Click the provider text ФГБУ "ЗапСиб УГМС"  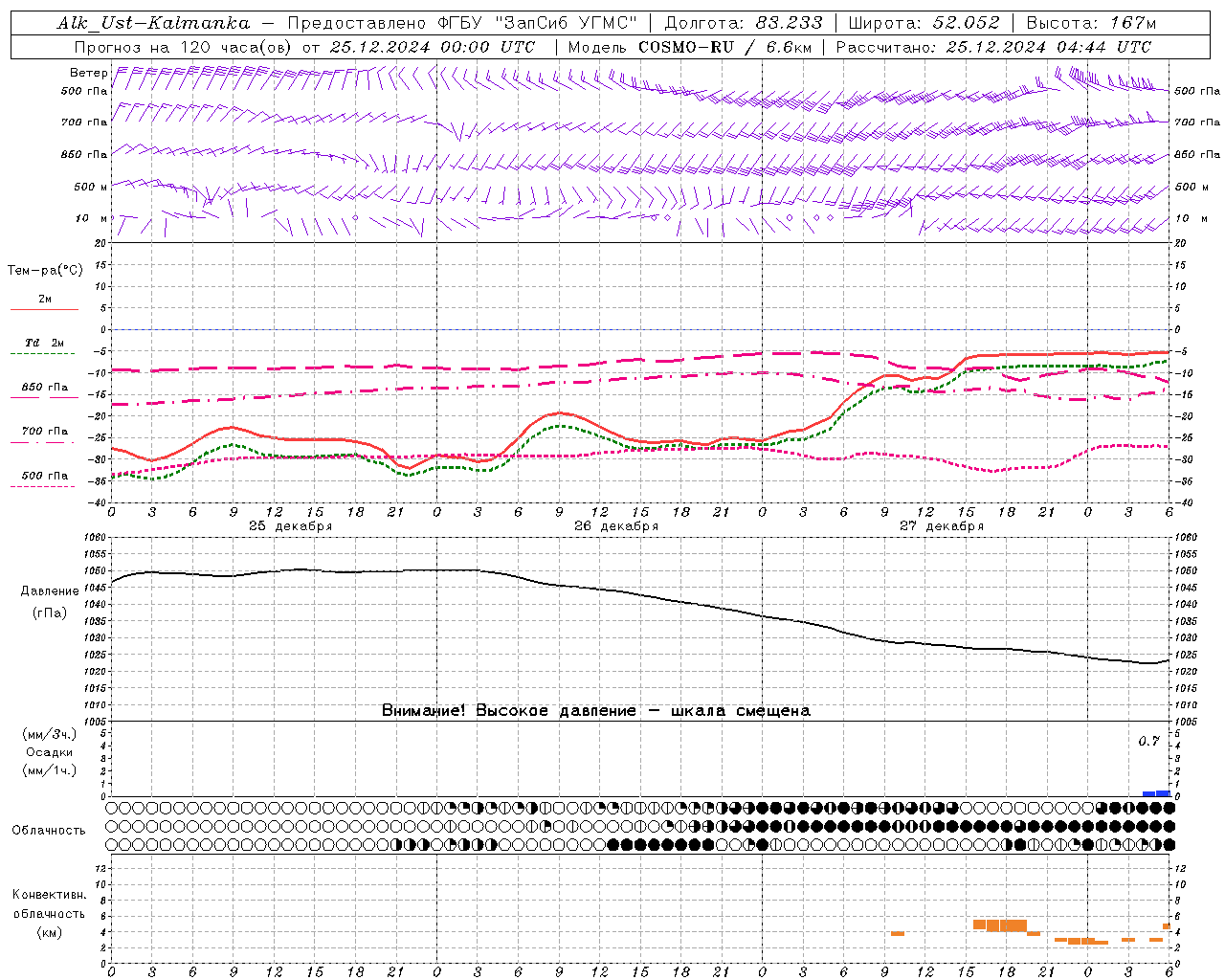[538, 23]
